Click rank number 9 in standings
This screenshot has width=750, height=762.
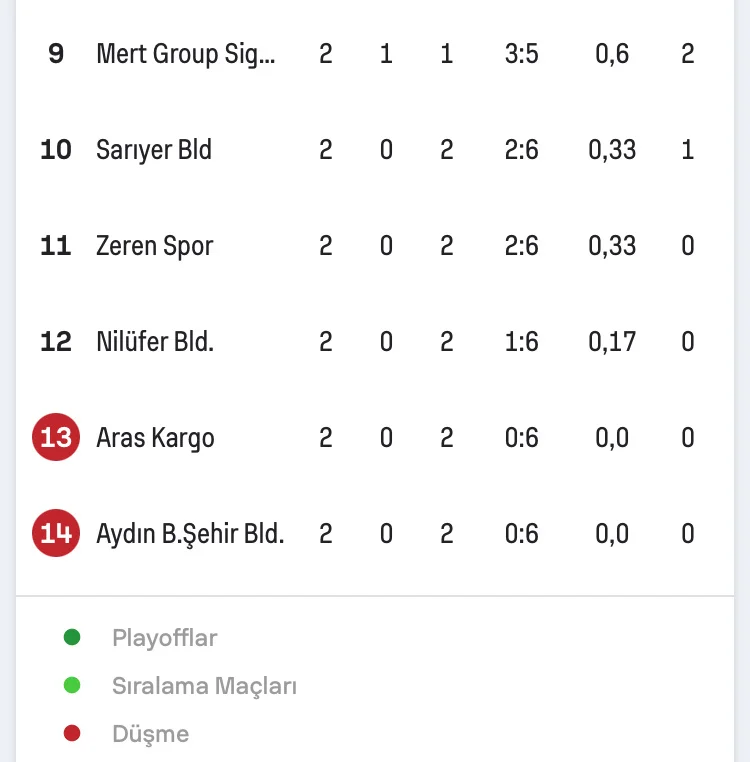56,54
